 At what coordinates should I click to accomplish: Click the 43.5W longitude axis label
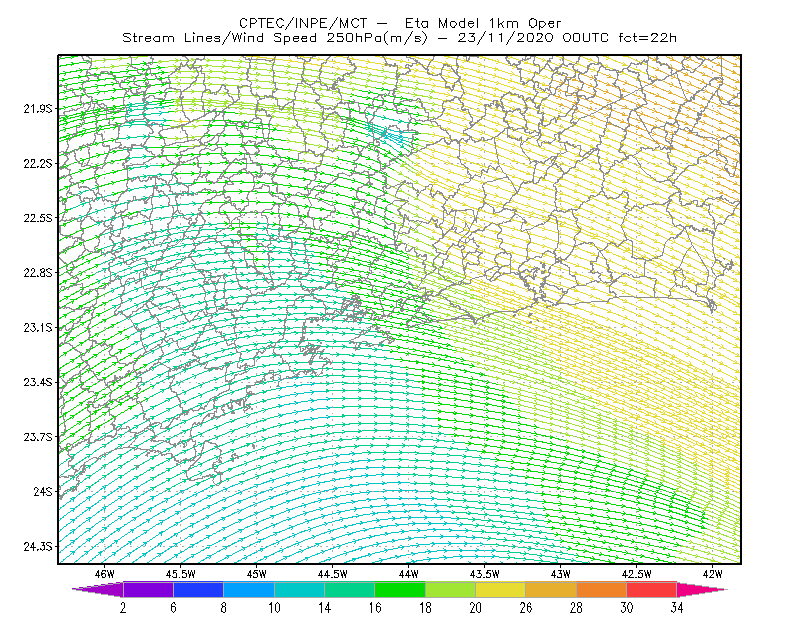pyautogui.click(x=484, y=574)
